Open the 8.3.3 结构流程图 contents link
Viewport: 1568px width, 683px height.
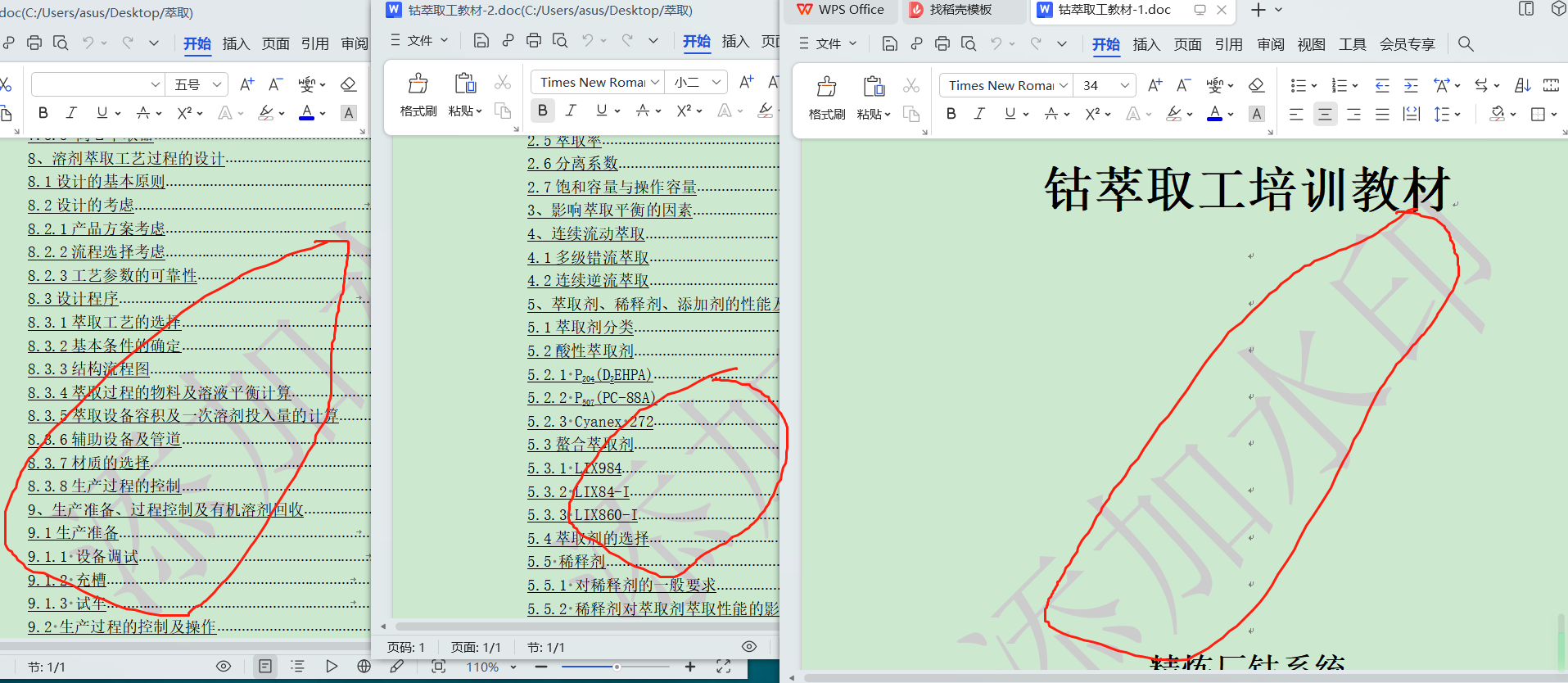(89, 369)
